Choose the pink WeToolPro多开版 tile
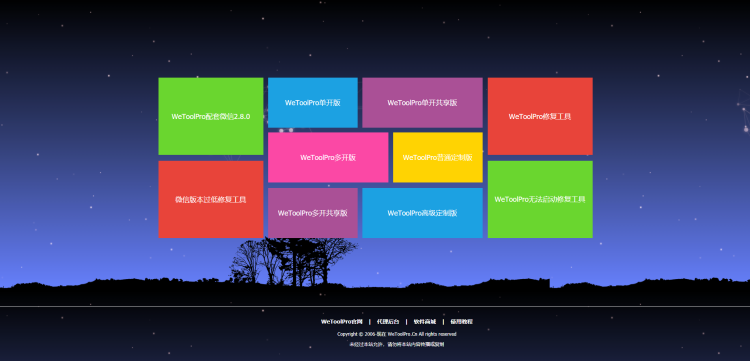Image resolution: width=750 pixels, height=361 pixels. click(328, 157)
